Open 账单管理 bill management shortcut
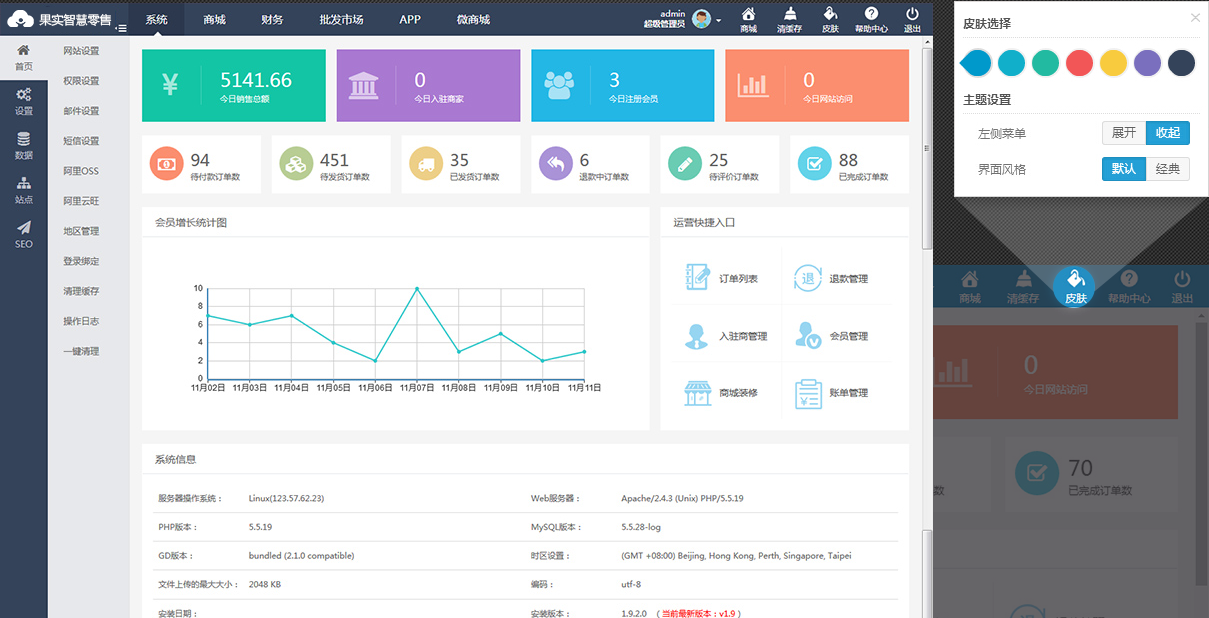The image size is (1209, 618). click(832, 393)
